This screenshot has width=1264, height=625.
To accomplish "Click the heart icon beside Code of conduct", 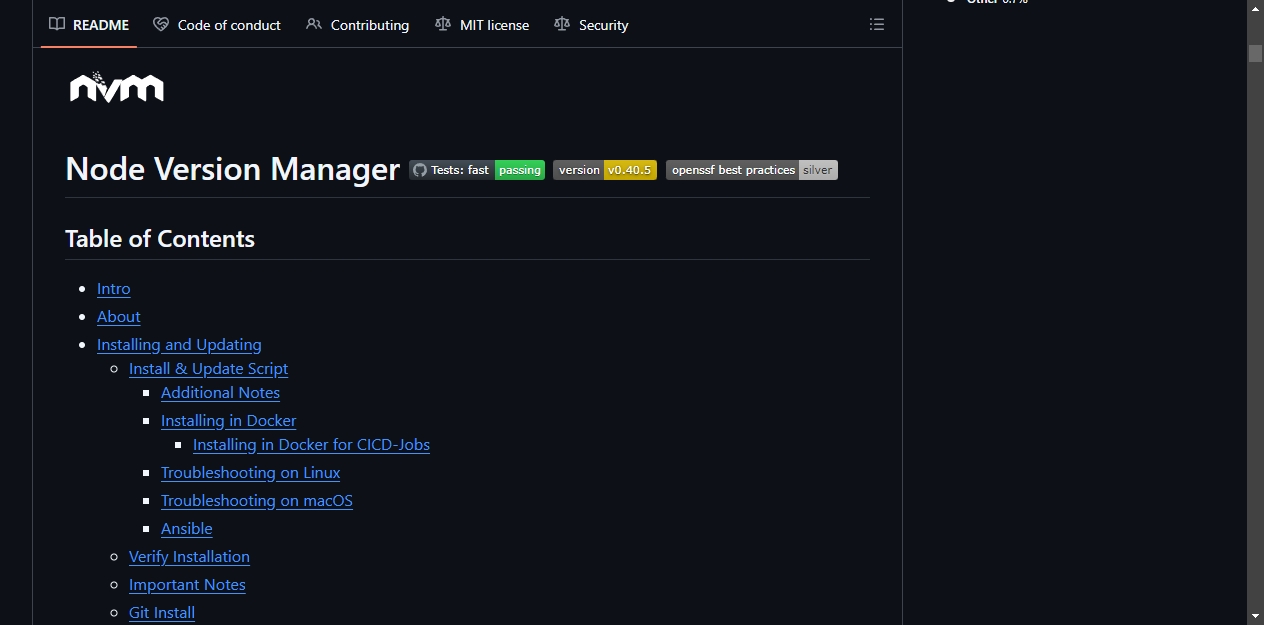I will point(161,25).
